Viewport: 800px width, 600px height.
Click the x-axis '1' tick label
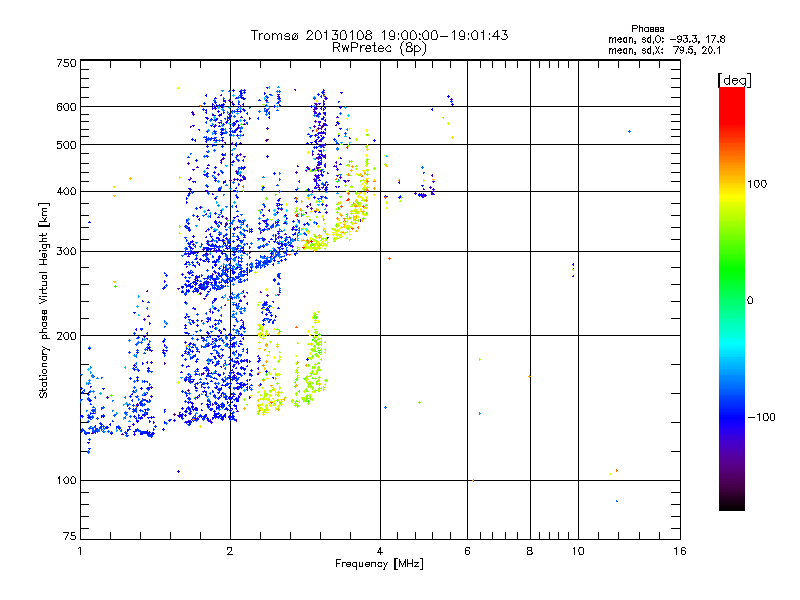80,551
